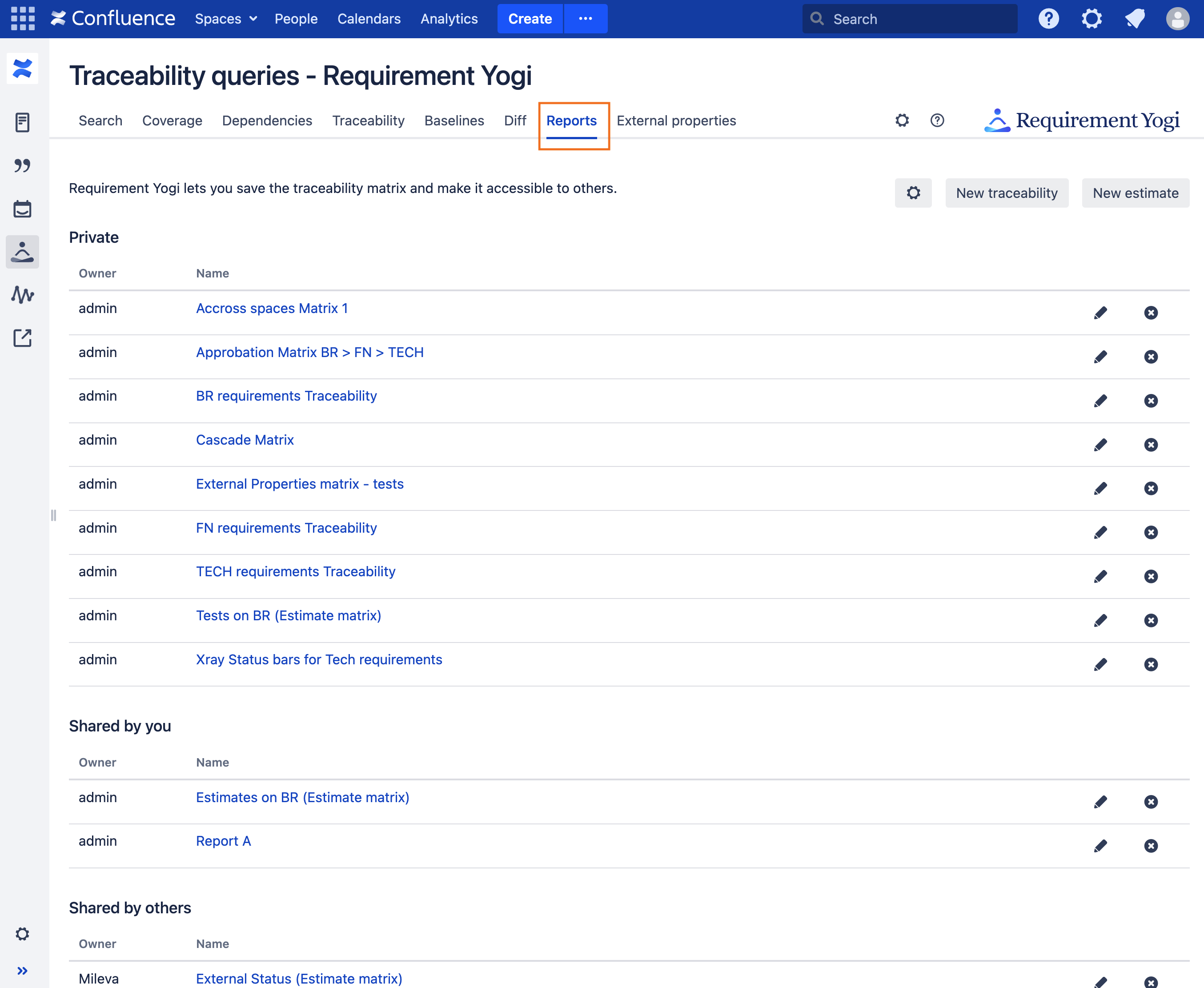Click the Pages icon in the sidebar
The width and height of the screenshot is (1204, 988).
pyautogui.click(x=22, y=122)
